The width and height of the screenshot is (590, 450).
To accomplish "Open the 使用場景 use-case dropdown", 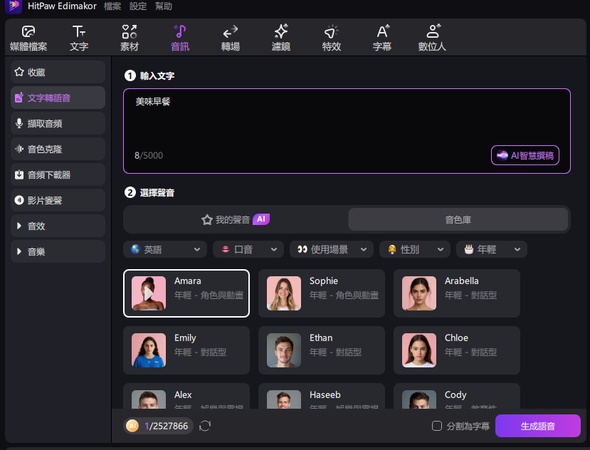I will (x=331, y=249).
